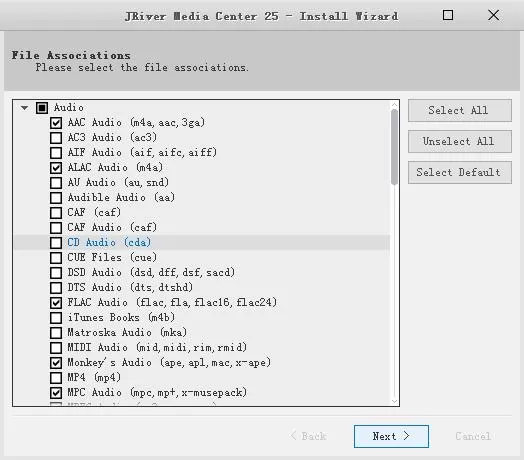Check the MP4 (mp4) box

(x=56, y=378)
